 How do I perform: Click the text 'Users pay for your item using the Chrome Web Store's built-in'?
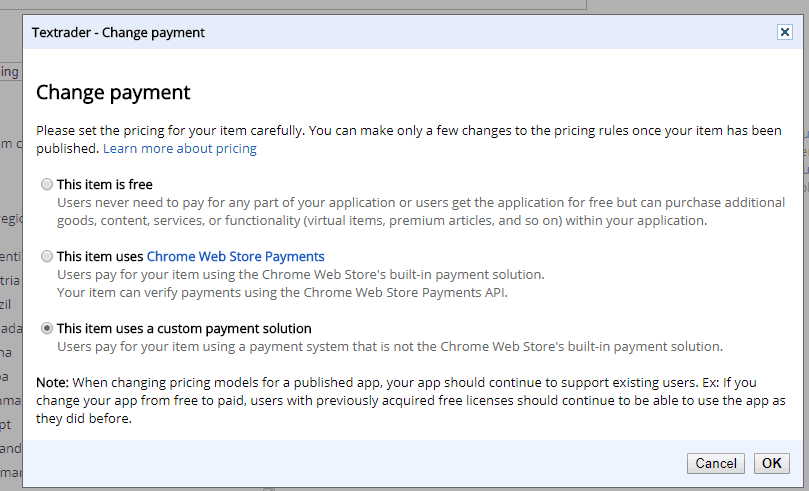point(246,274)
